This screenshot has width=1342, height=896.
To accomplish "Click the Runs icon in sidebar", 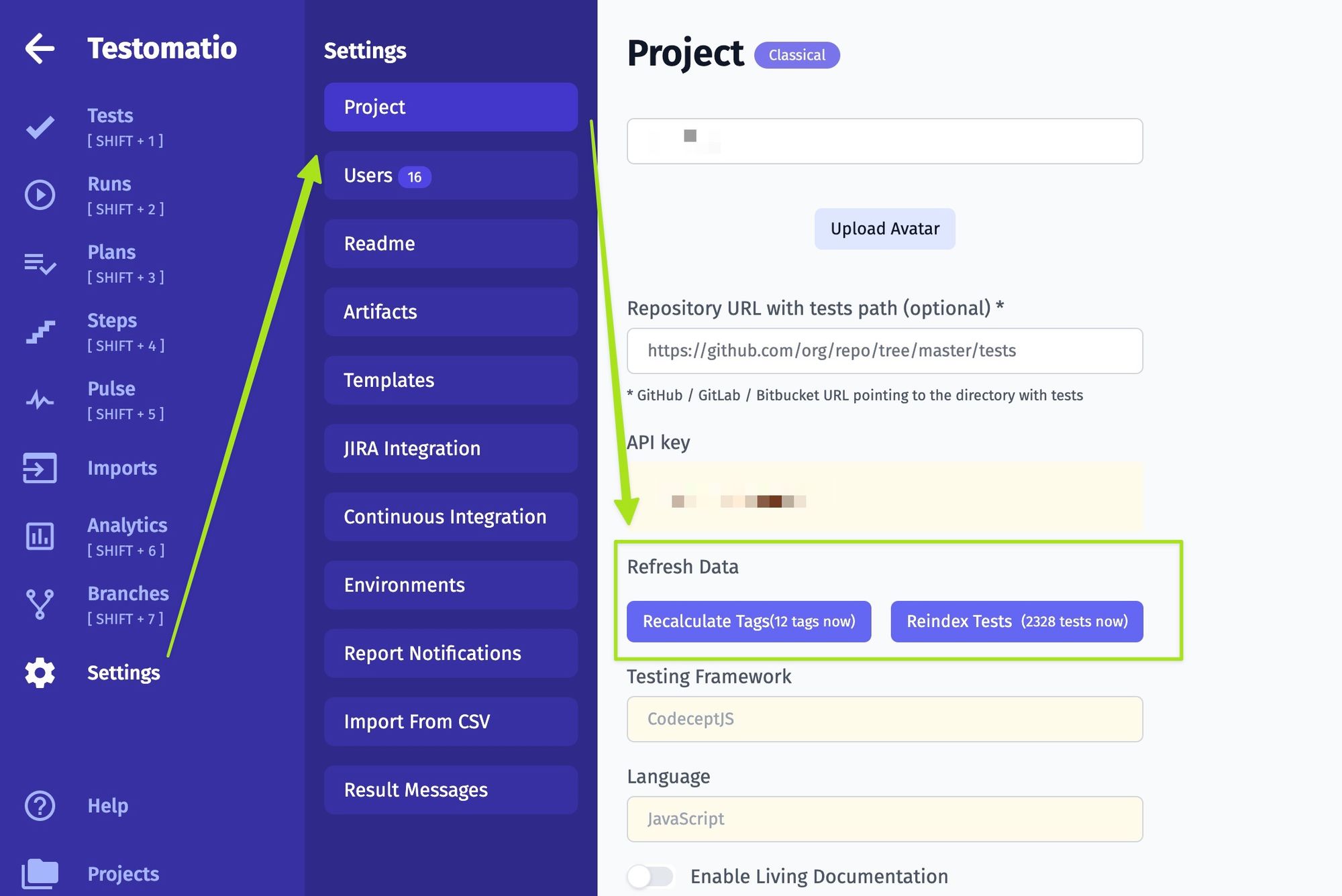I will pos(40,194).
